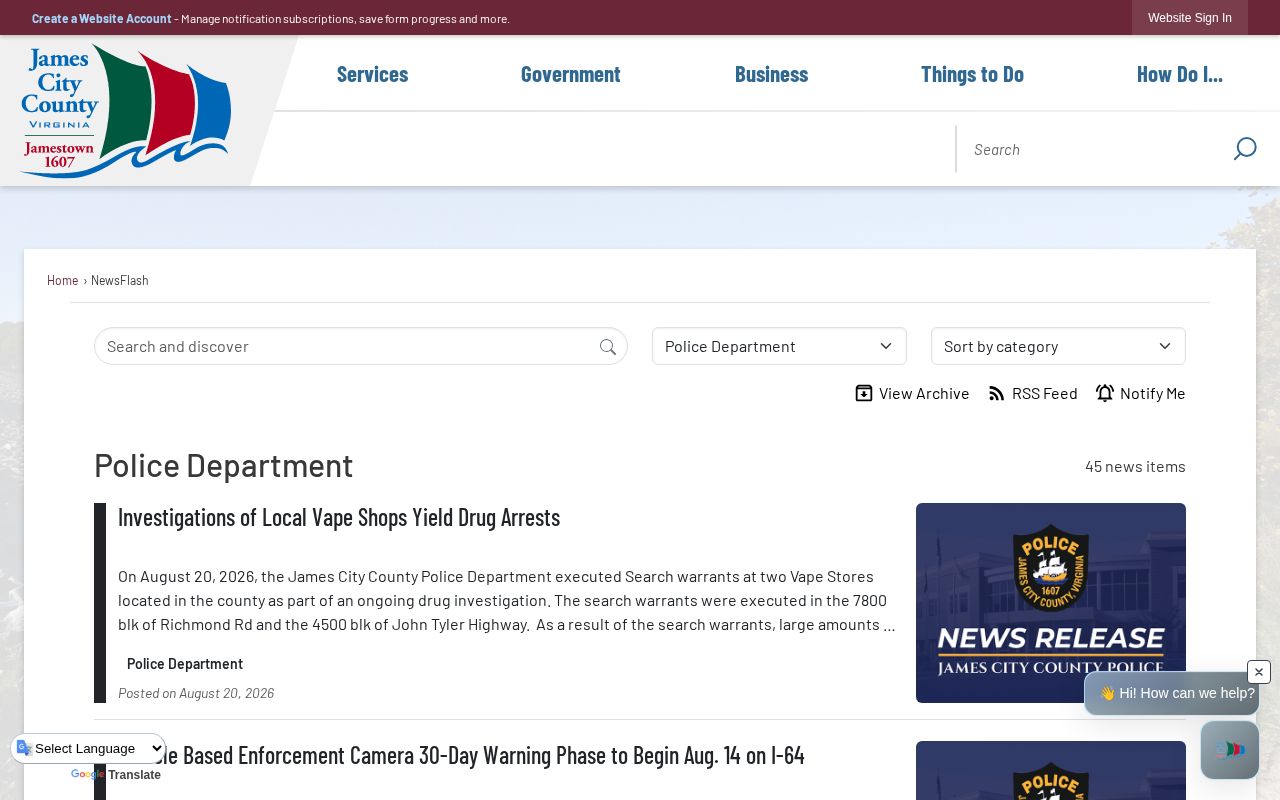Click the 45 news items text

pos(1135,466)
